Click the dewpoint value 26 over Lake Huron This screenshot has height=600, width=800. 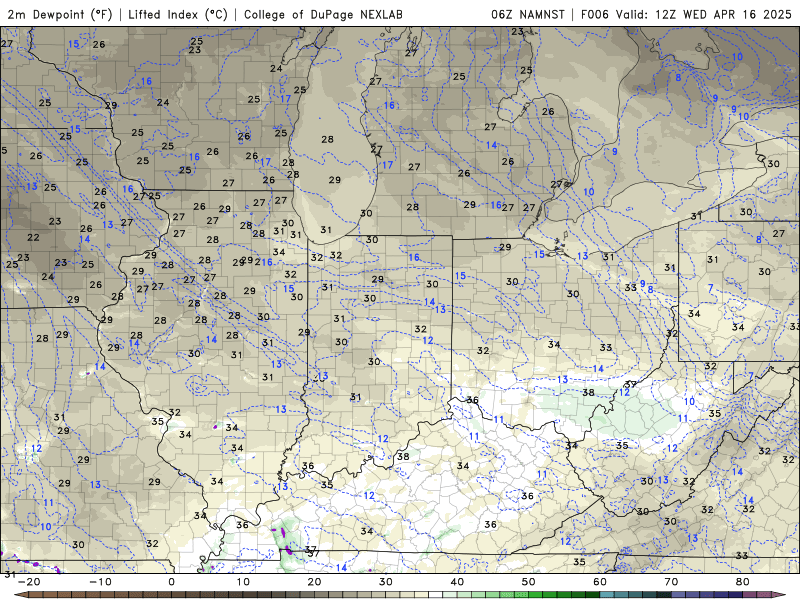coord(548,111)
